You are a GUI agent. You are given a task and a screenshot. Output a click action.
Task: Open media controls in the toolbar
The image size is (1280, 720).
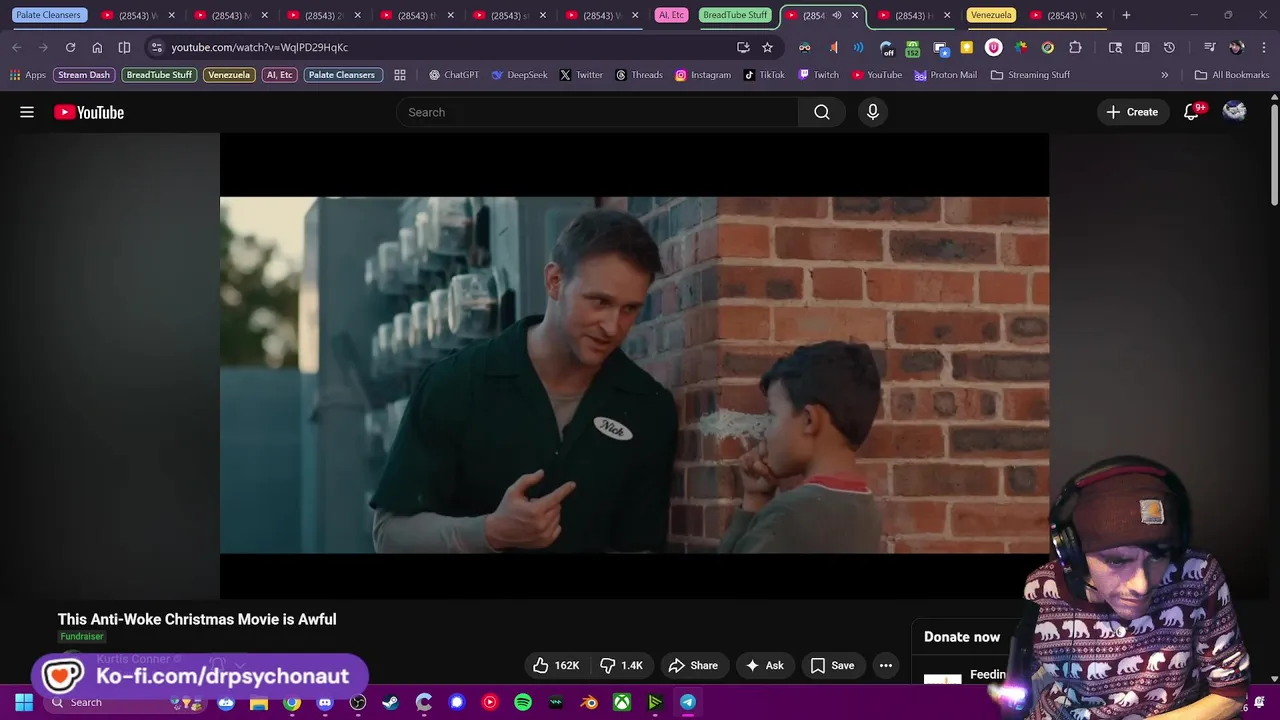[x=1209, y=47]
